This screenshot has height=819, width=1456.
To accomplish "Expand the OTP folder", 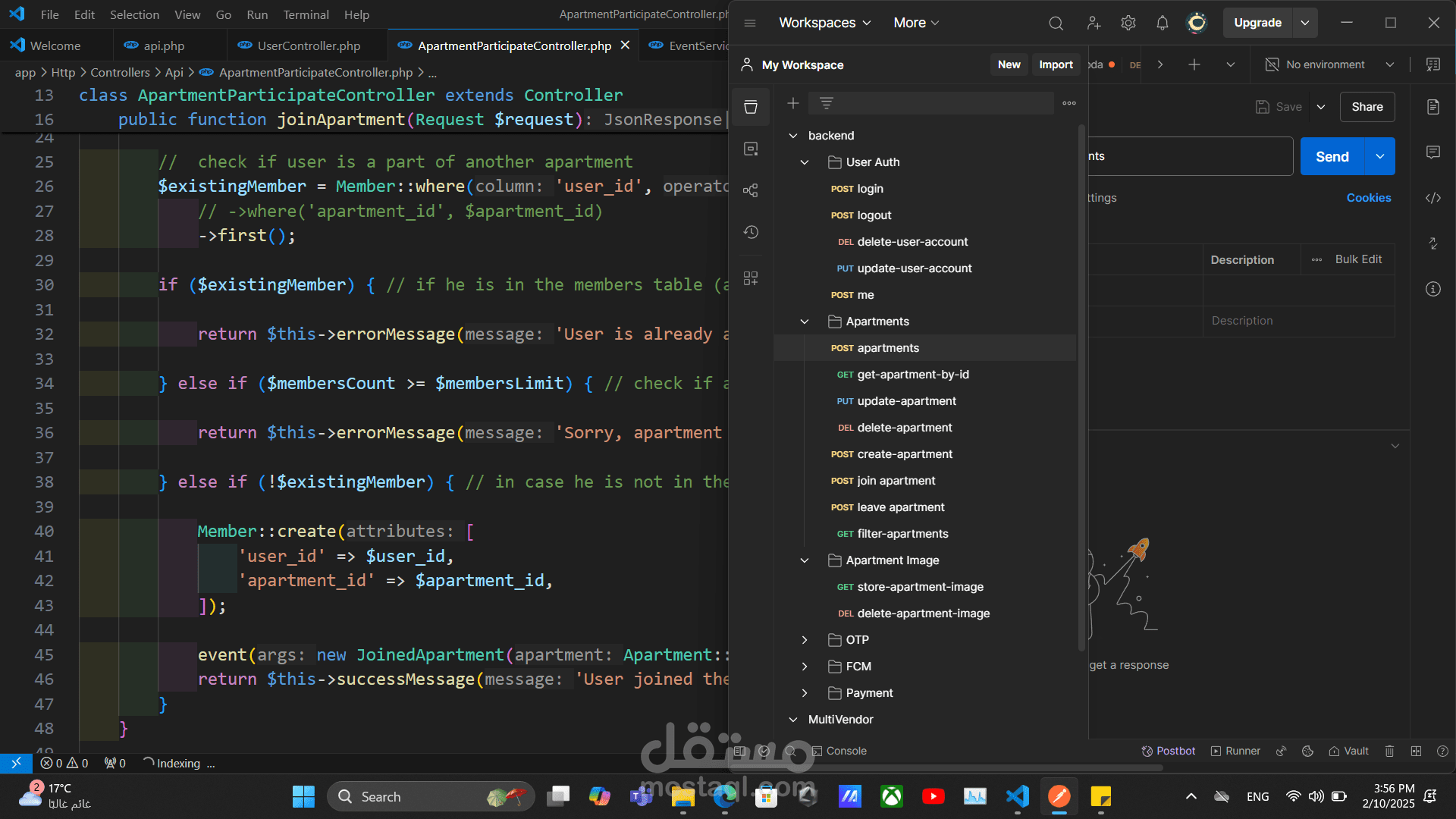I will point(805,640).
